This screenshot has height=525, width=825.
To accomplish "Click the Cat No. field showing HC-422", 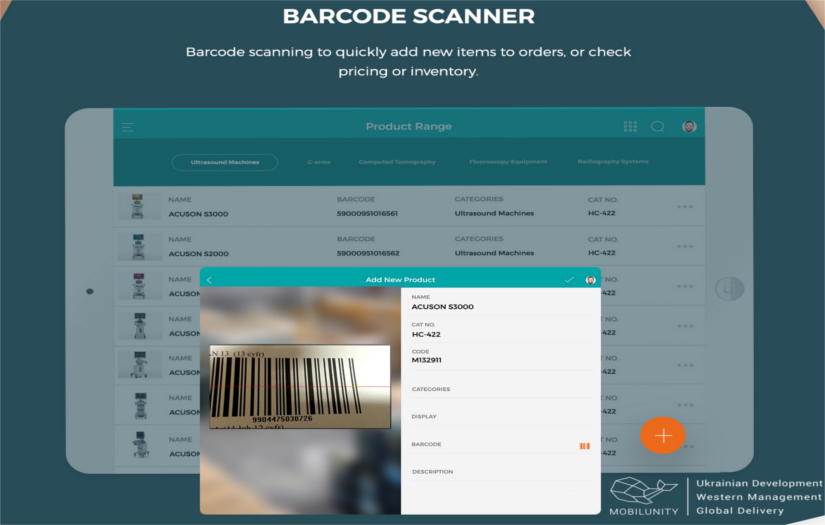I will pyautogui.click(x=501, y=330).
